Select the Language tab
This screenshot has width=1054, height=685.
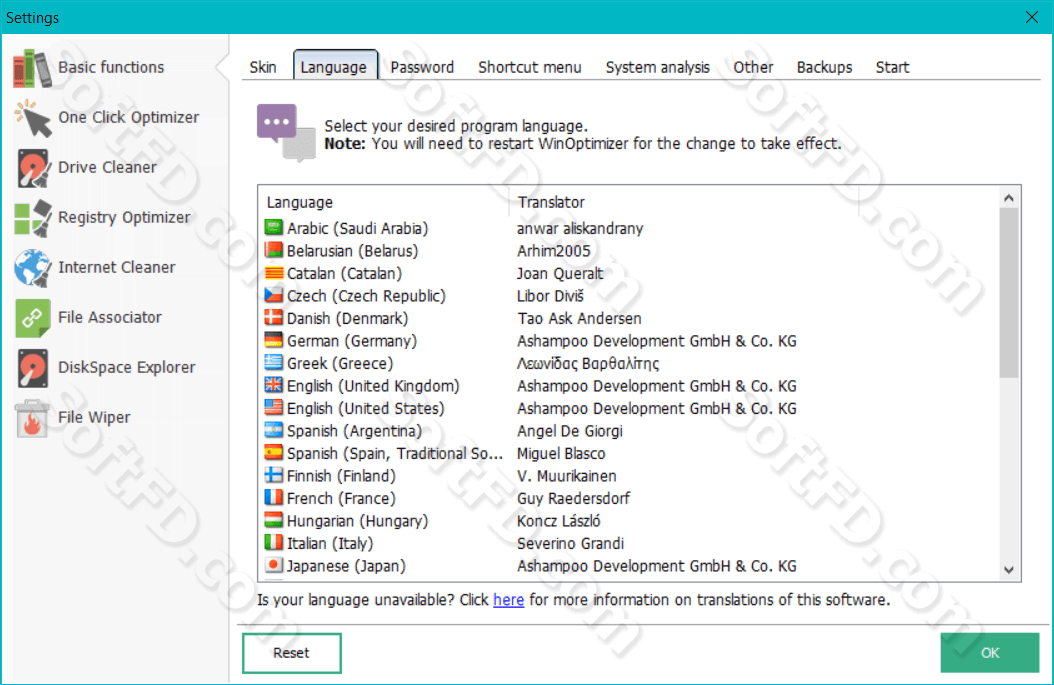335,66
